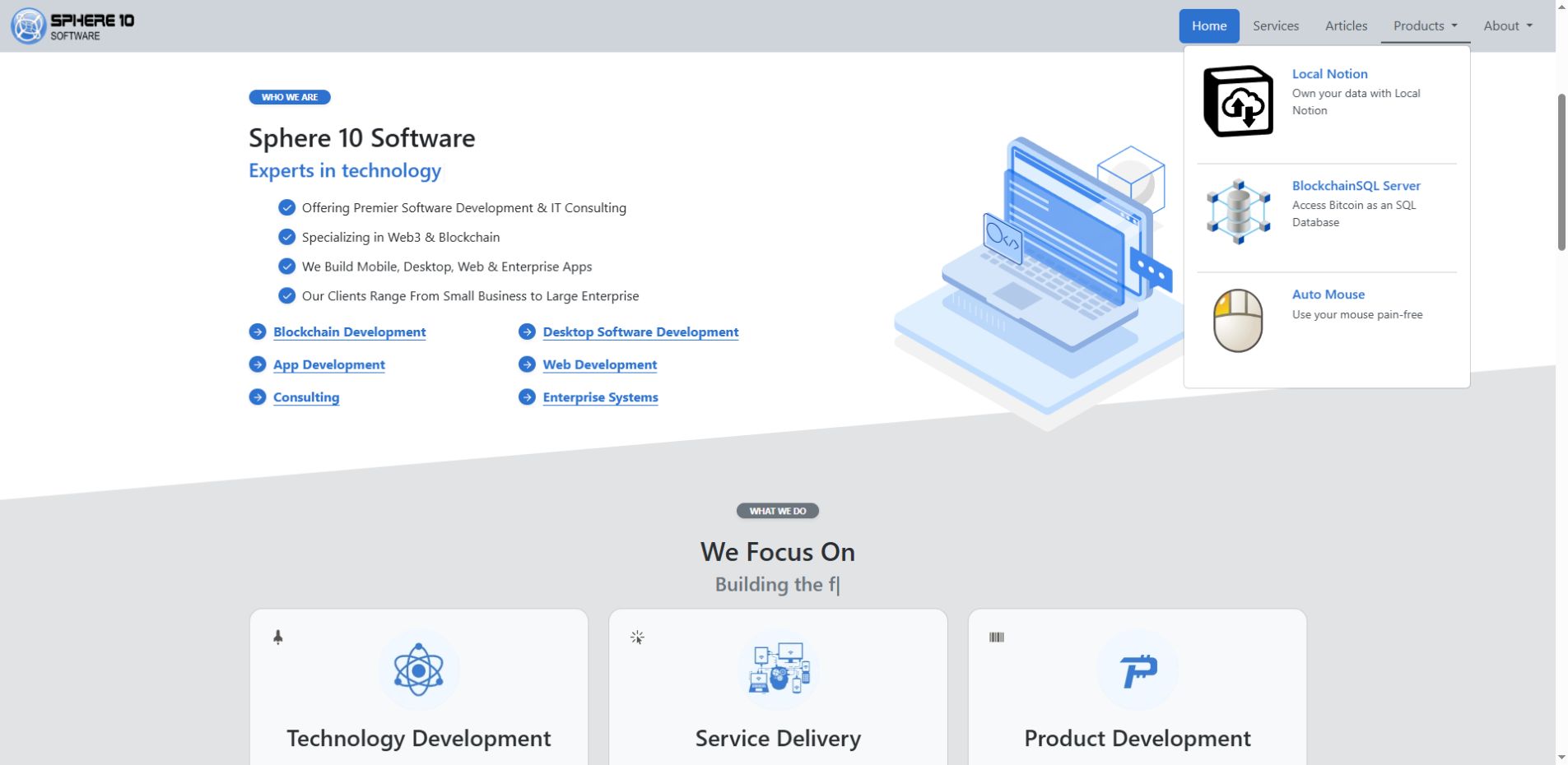Image resolution: width=1568 pixels, height=765 pixels.
Task: Click the Service Delivery card heading
Action: 778,739
